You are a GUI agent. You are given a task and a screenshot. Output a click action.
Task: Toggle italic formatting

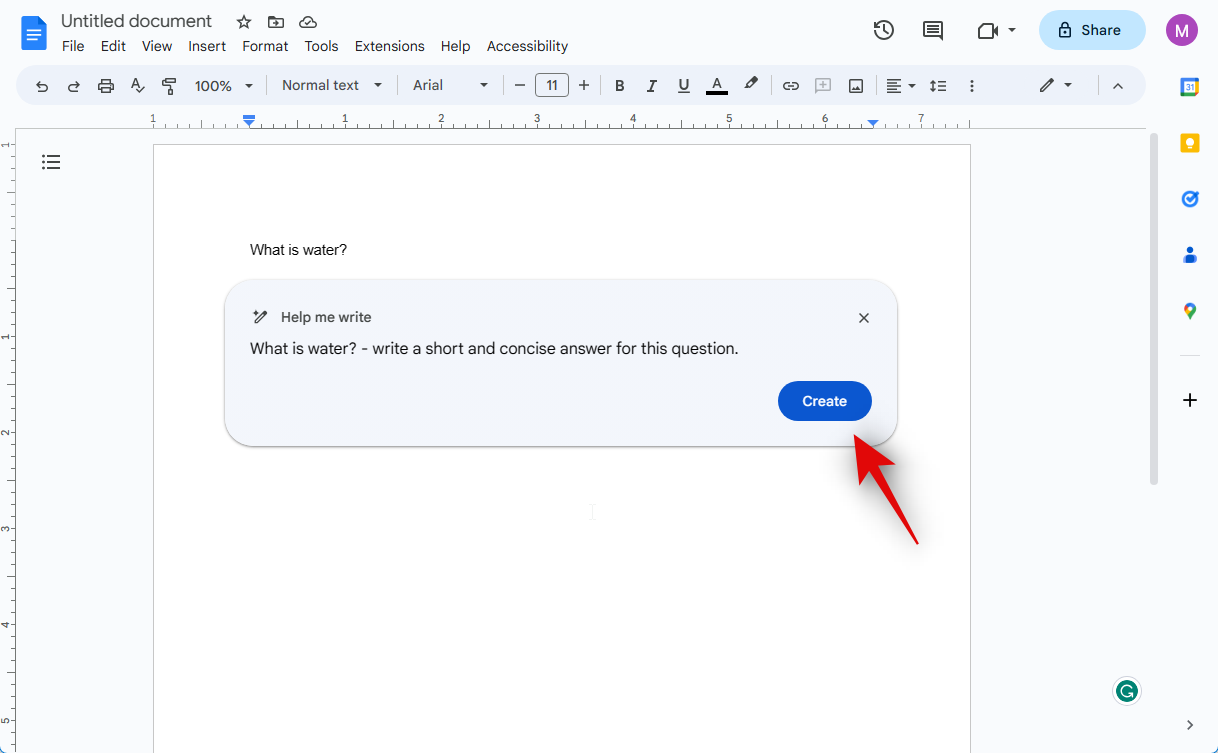[652, 86]
